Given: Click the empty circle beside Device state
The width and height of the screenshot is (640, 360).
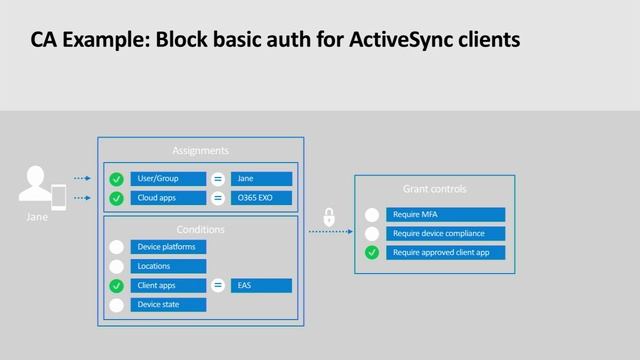Looking at the screenshot, I should pyautogui.click(x=116, y=305).
